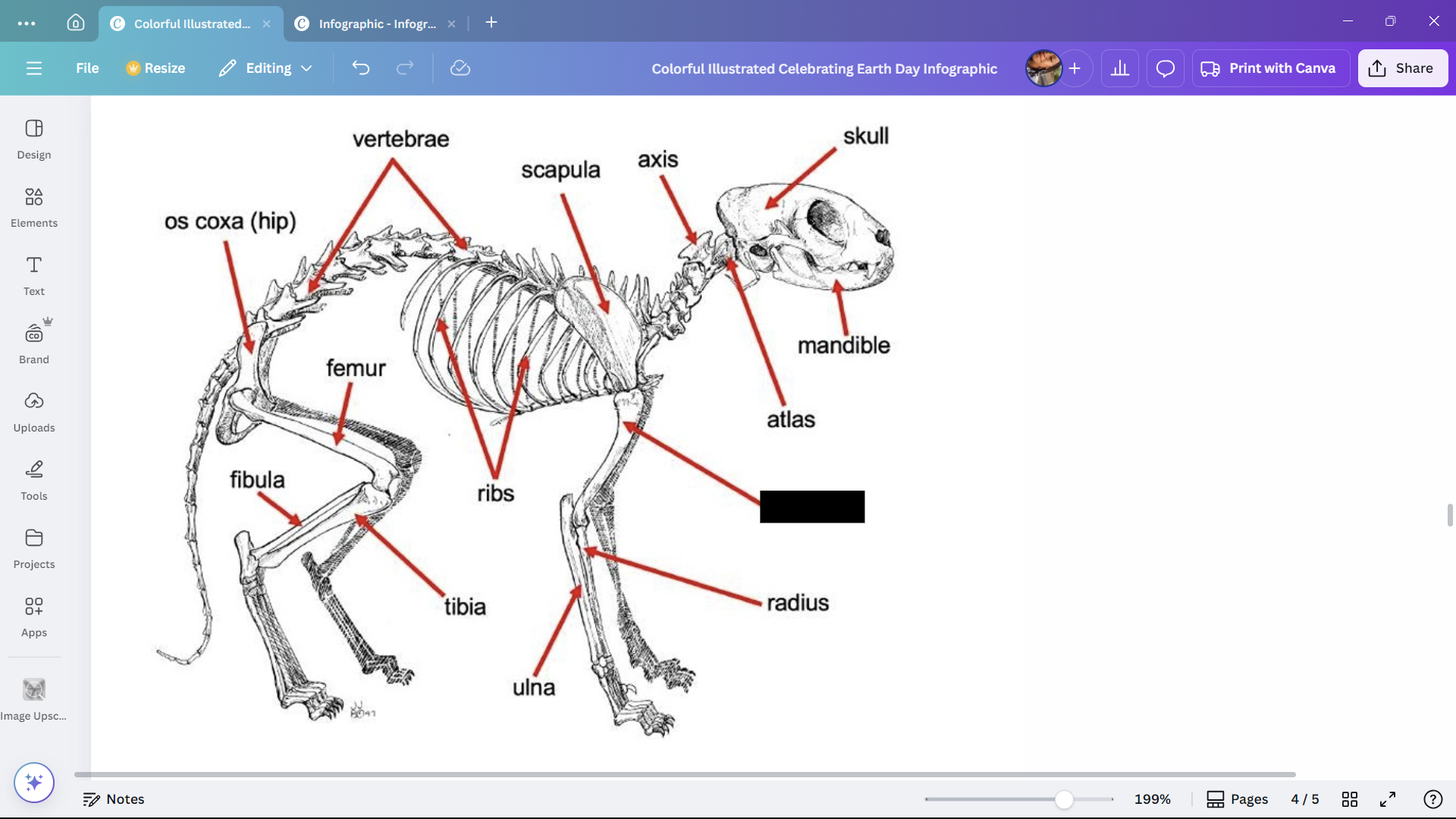Click Print with Canva button
The width and height of the screenshot is (1456, 819).
[1270, 68]
